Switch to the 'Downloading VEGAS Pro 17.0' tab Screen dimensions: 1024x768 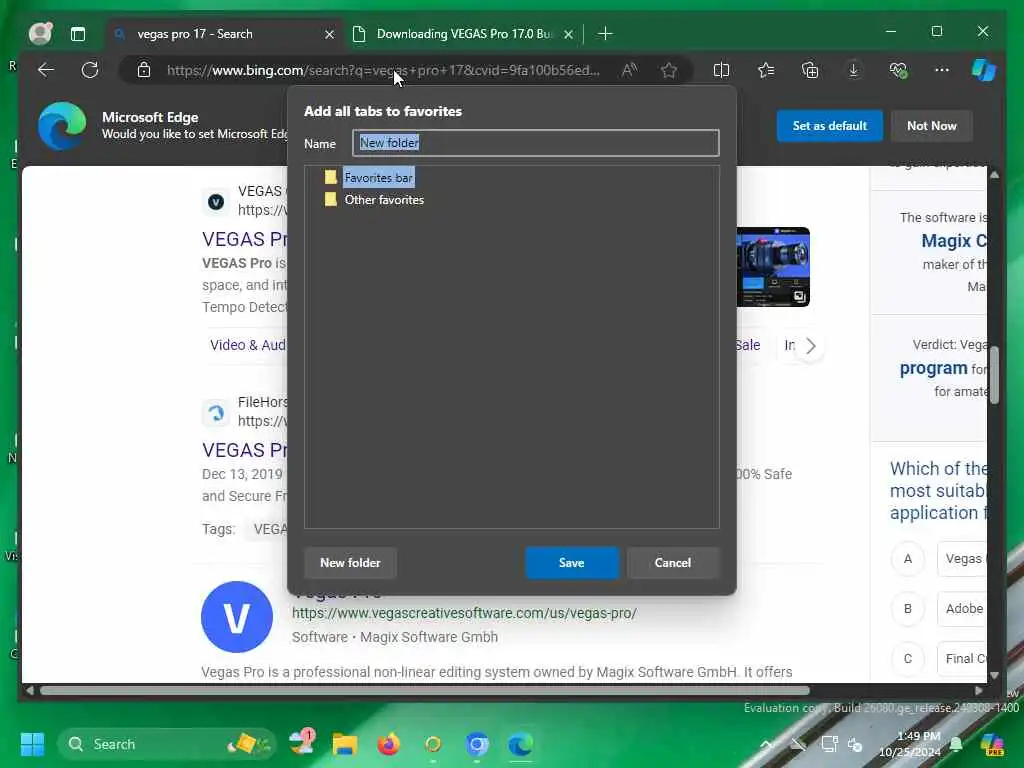click(462, 33)
